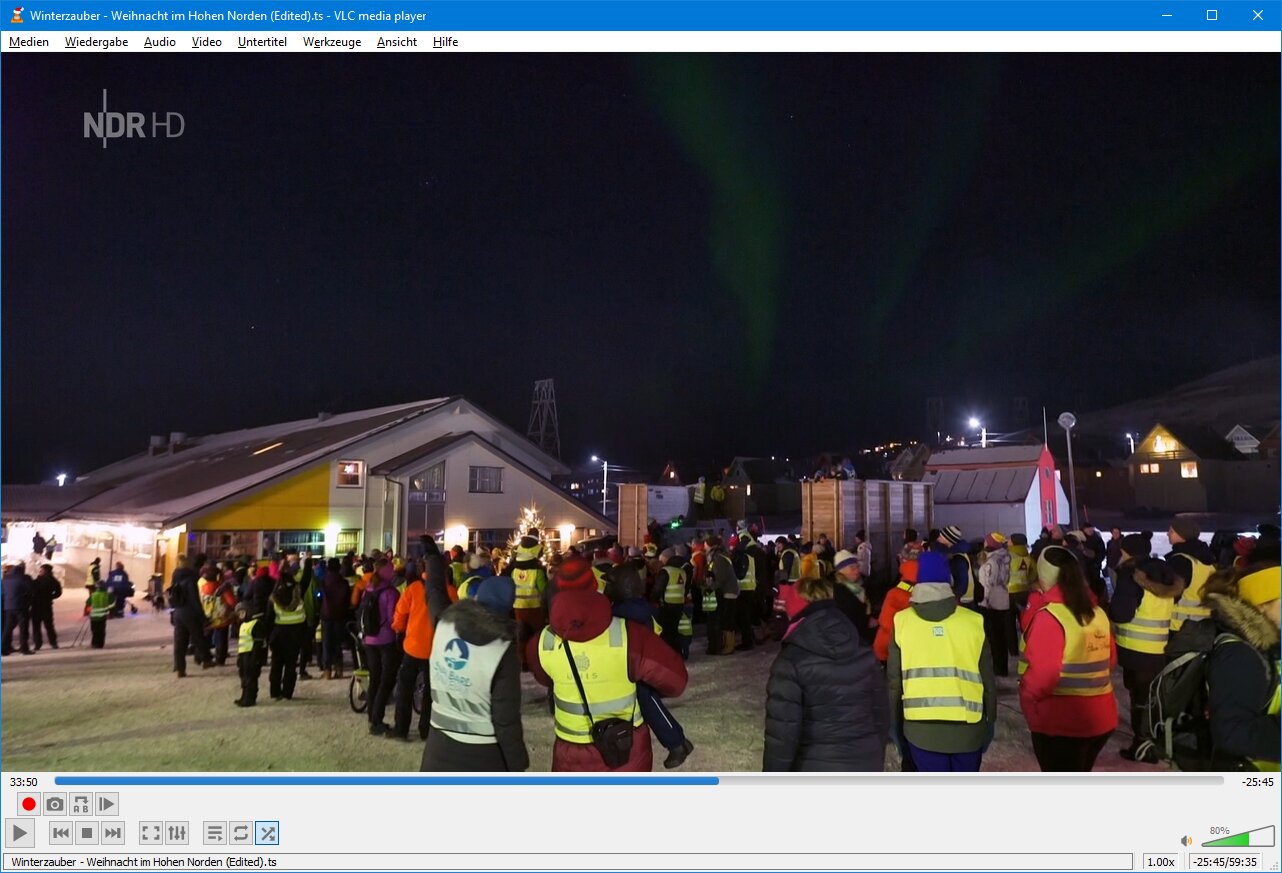The image size is (1282, 873).
Task: Toggle the loop repeat mode
Action: click(x=241, y=833)
